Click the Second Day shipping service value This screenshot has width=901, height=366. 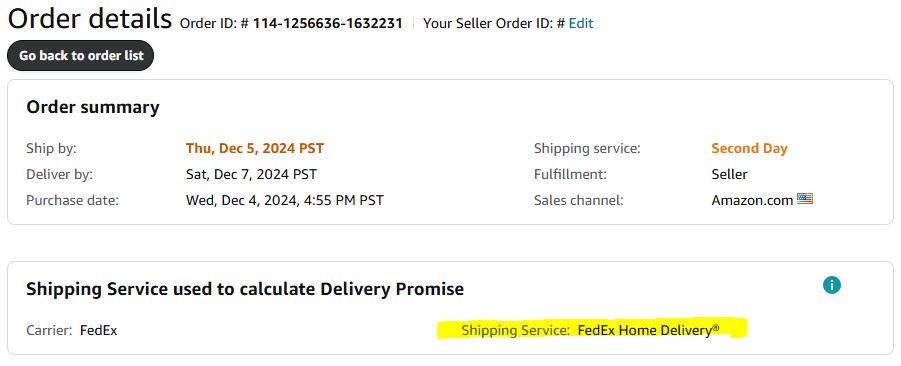[x=749, y=148]
